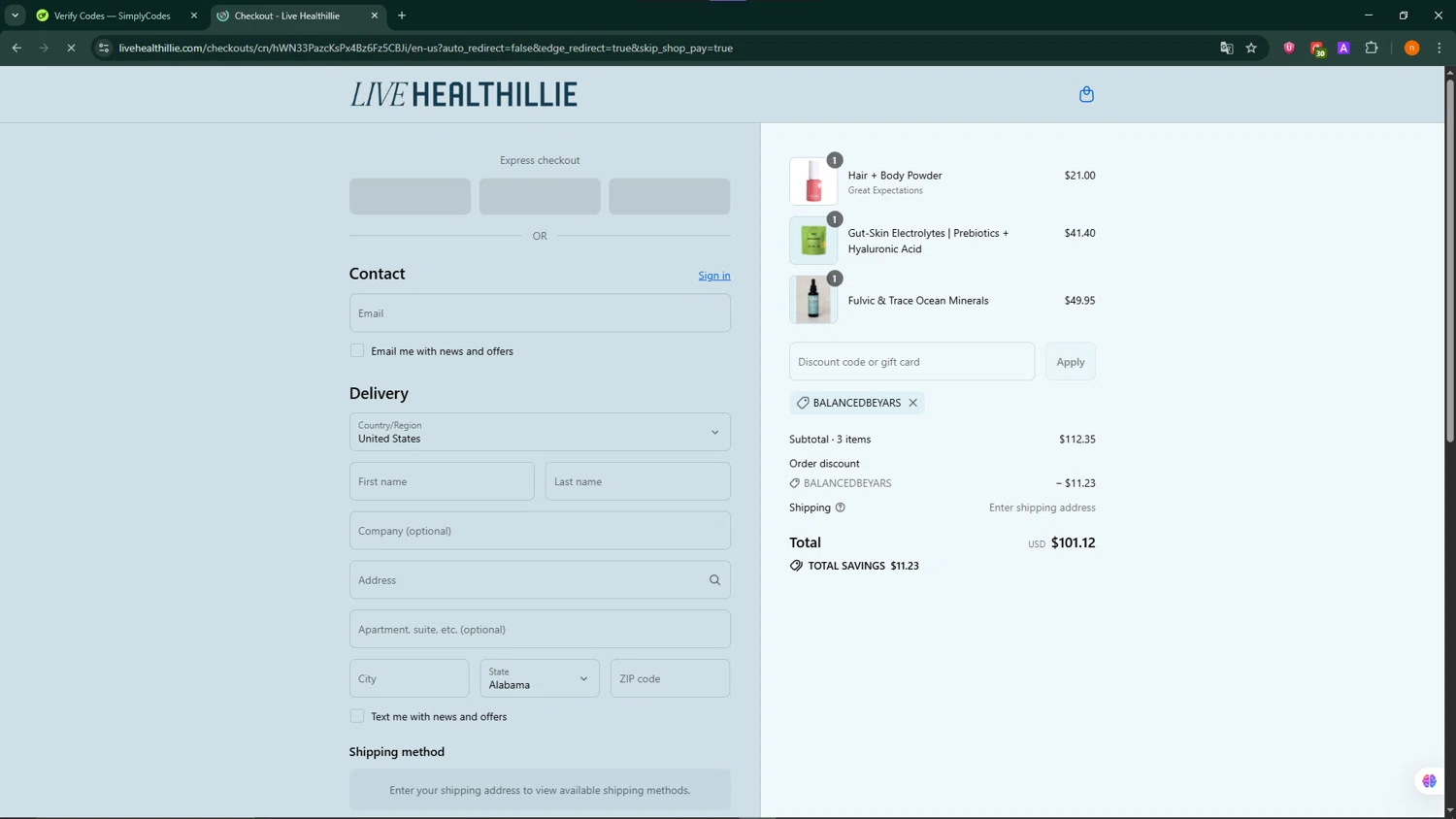This screenshot has width=1456, height=819.
Task: Click the address search magnifier icon
Action: point(714,580)
